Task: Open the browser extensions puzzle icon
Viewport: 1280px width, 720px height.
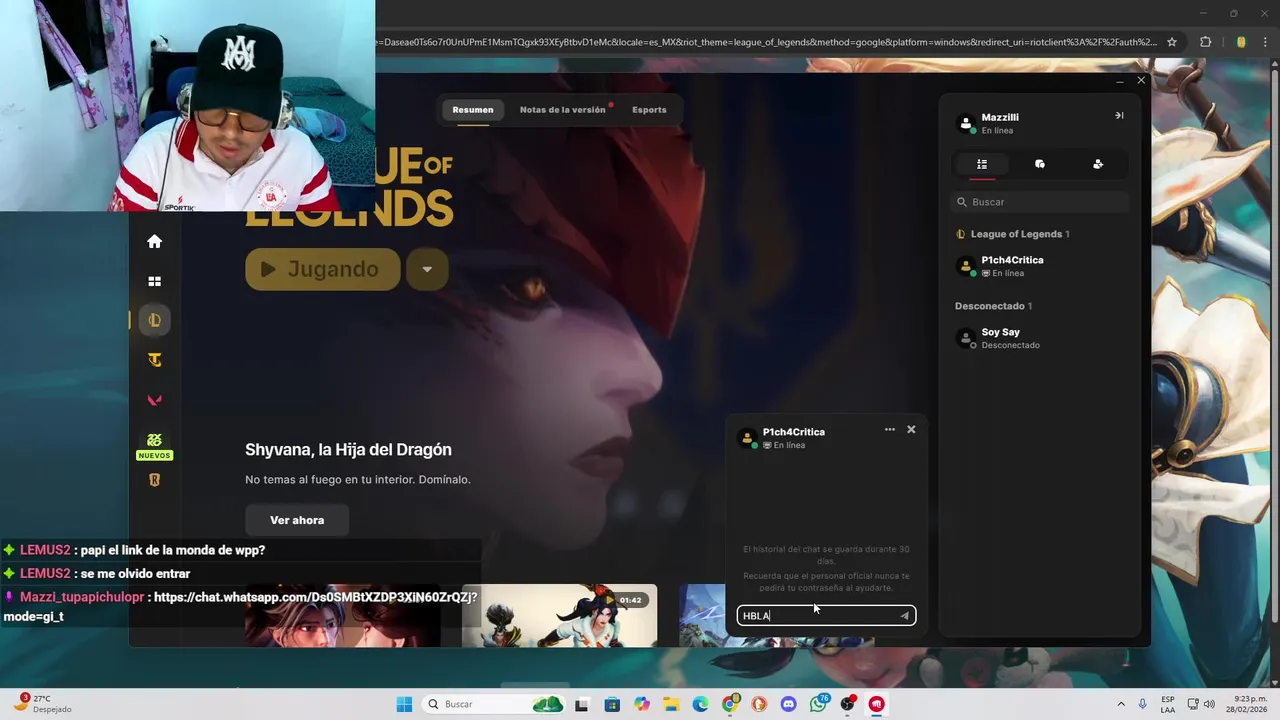Action: pyautogui.click(x=1205, y=42)
